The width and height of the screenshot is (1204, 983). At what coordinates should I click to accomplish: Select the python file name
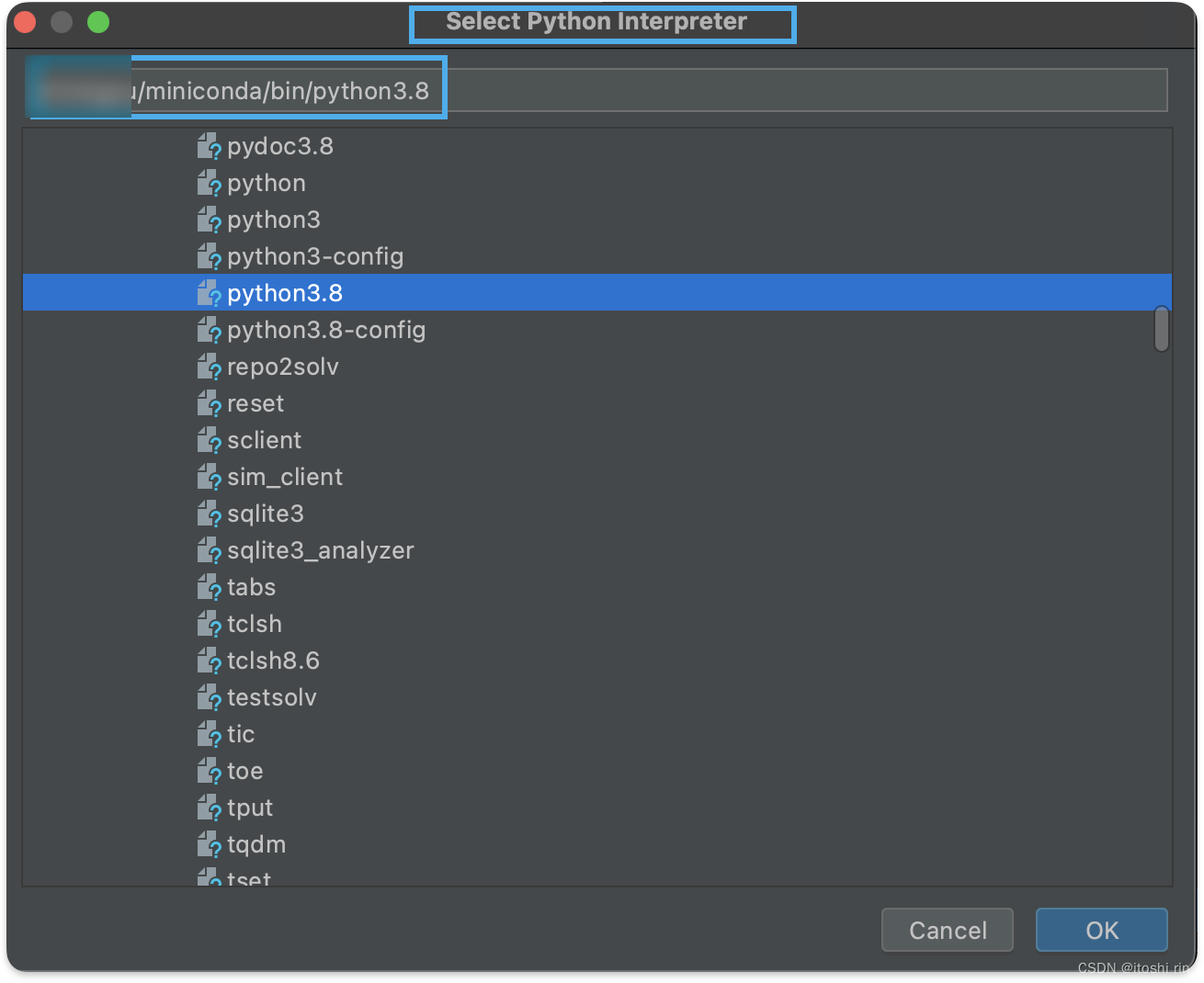pos(267,184)
